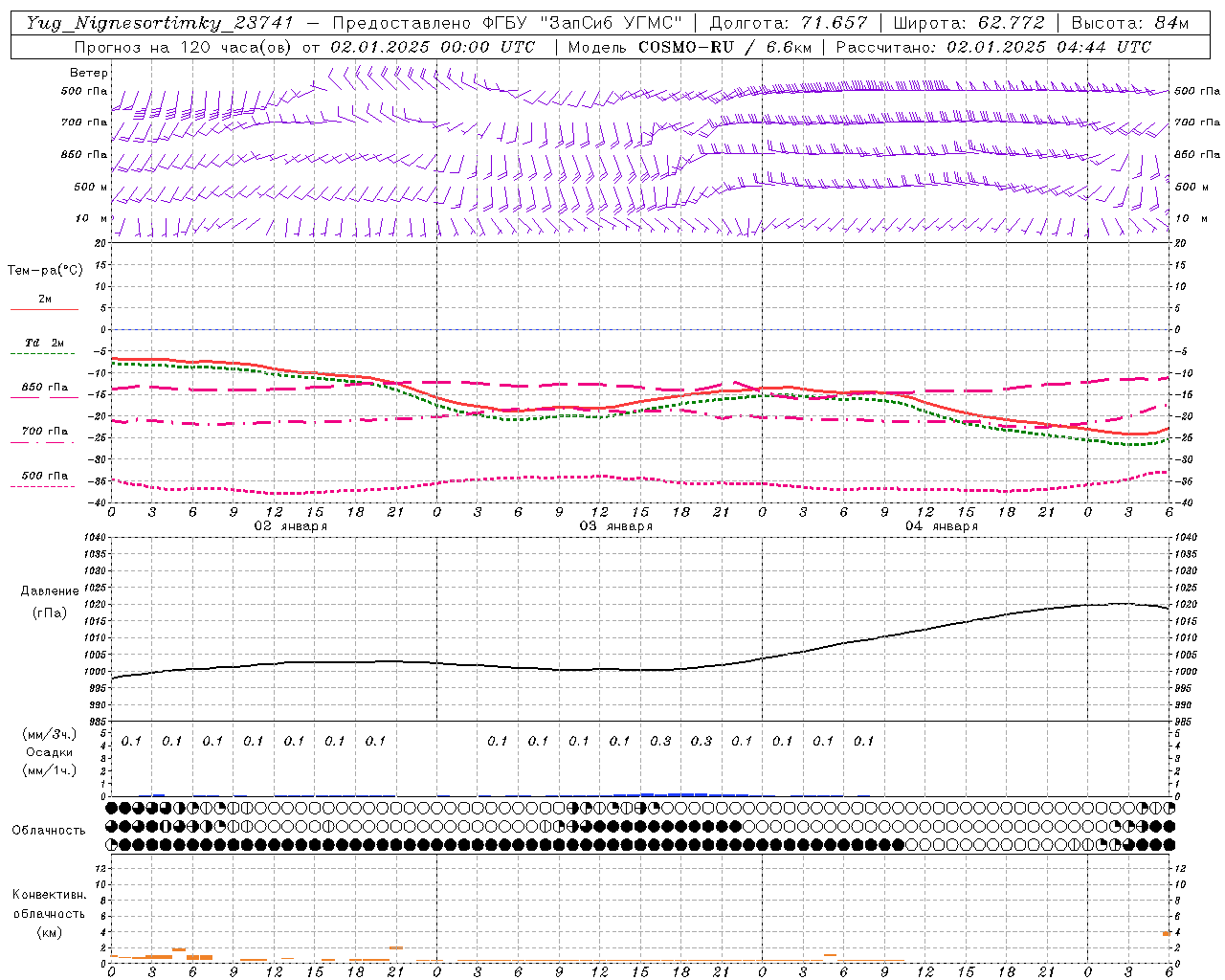
Task: Click the orange convective bar near 4 km
Action: [1167, 933]
